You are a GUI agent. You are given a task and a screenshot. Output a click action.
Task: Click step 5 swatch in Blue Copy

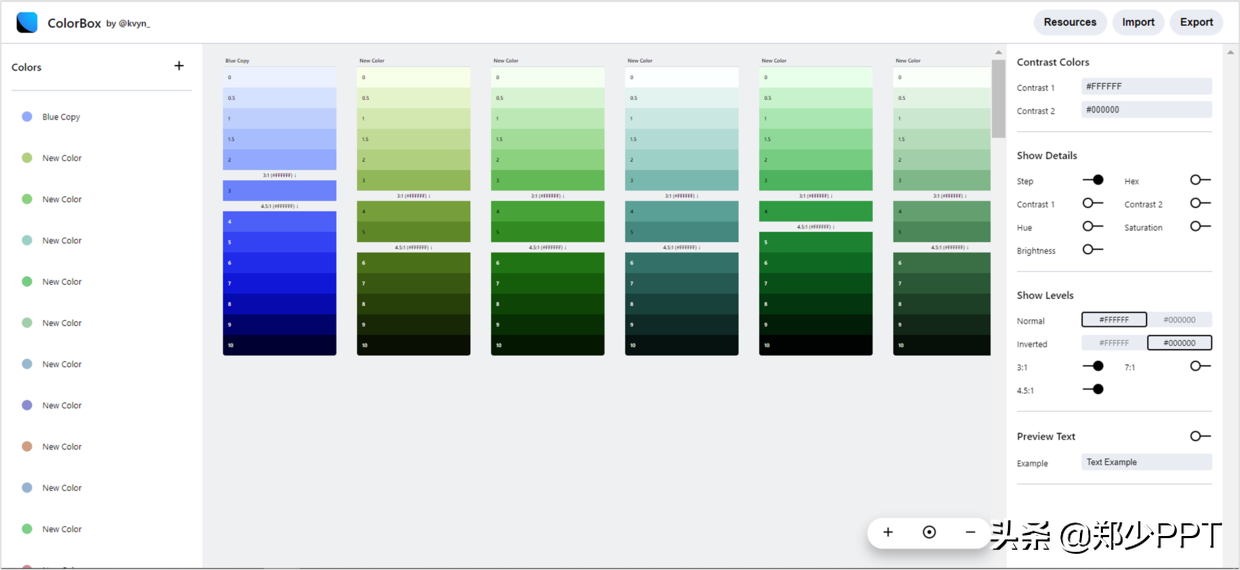[279, 242]
